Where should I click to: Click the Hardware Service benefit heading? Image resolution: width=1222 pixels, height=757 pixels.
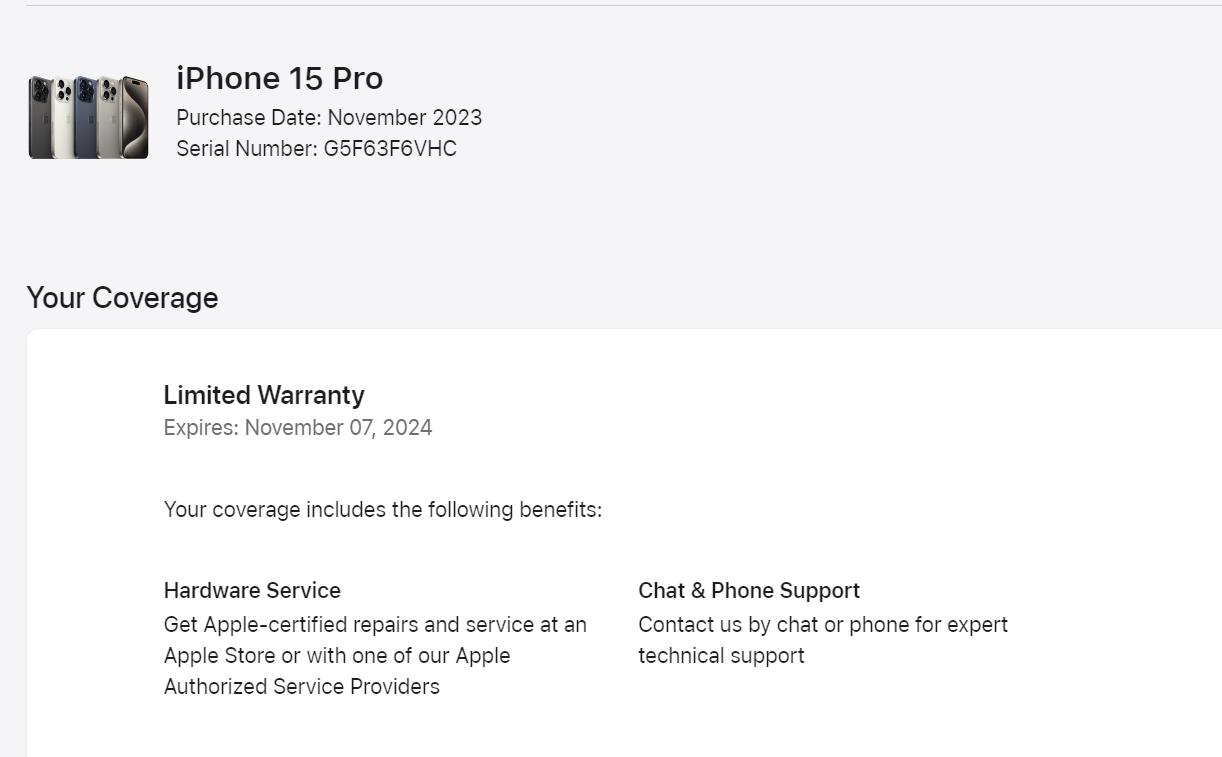pos(252,591)
